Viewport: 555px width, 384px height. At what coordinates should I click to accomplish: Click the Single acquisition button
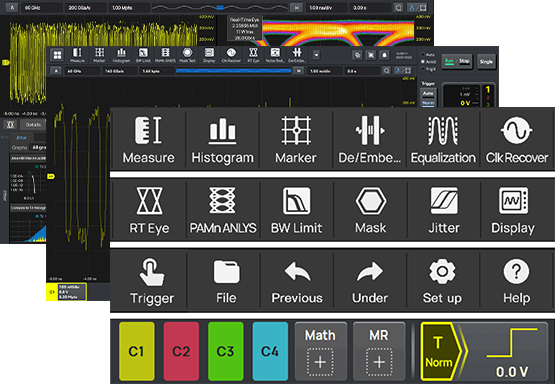click(x=486, y=62)
